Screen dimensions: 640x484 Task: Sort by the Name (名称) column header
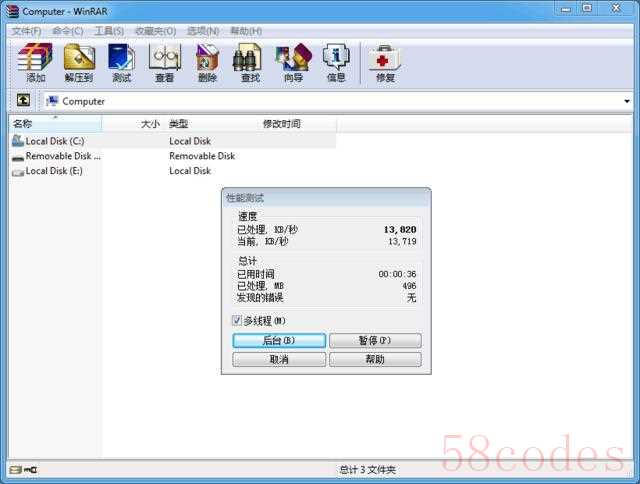tap(55, 124)
